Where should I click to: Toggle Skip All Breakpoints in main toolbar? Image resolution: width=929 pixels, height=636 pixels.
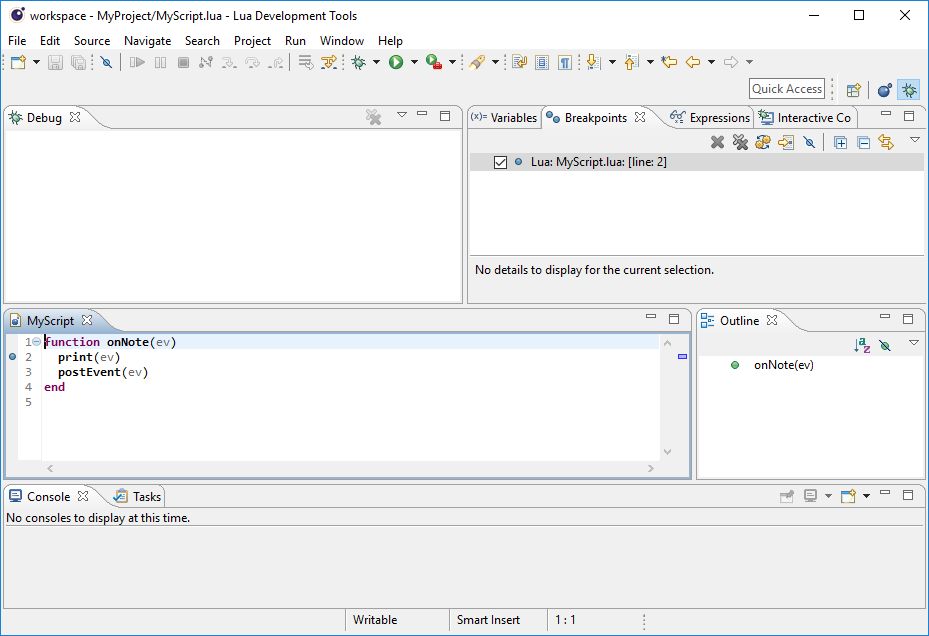106,62
